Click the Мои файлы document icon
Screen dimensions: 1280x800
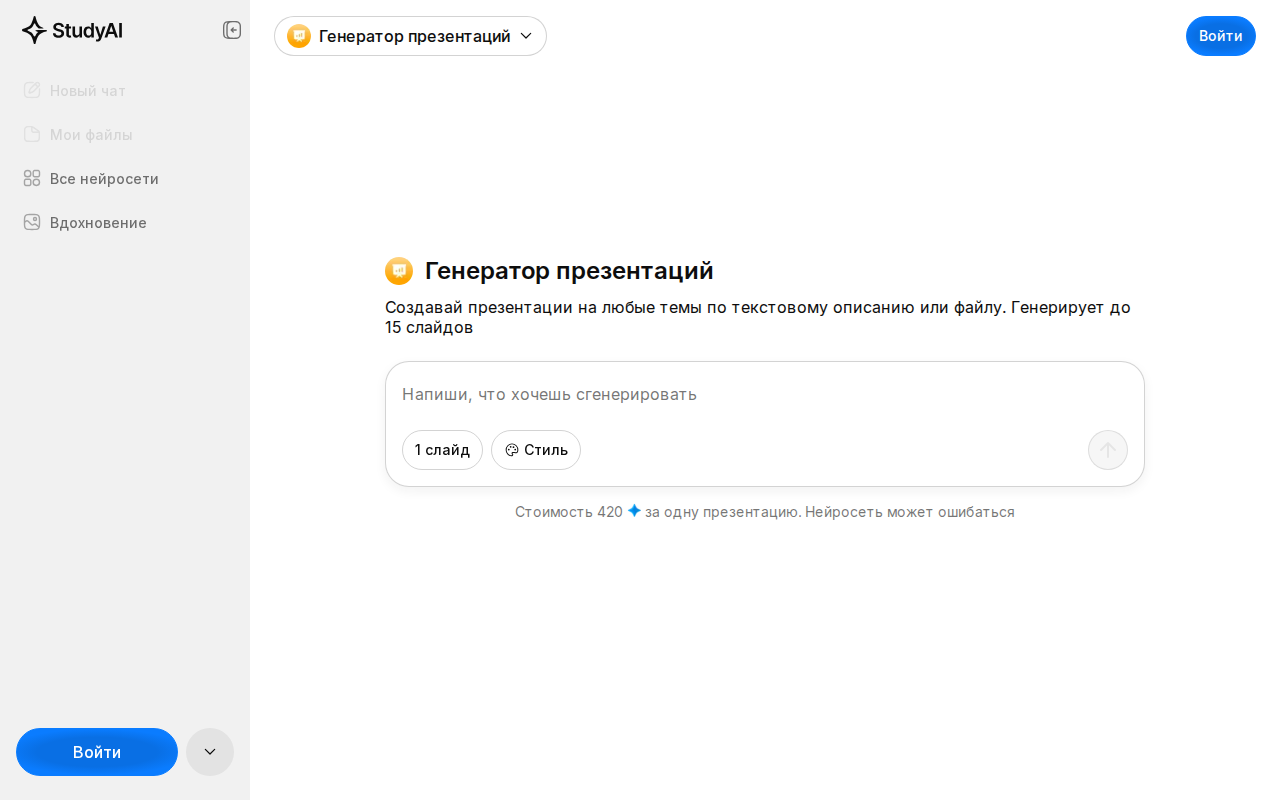point(32,134)
